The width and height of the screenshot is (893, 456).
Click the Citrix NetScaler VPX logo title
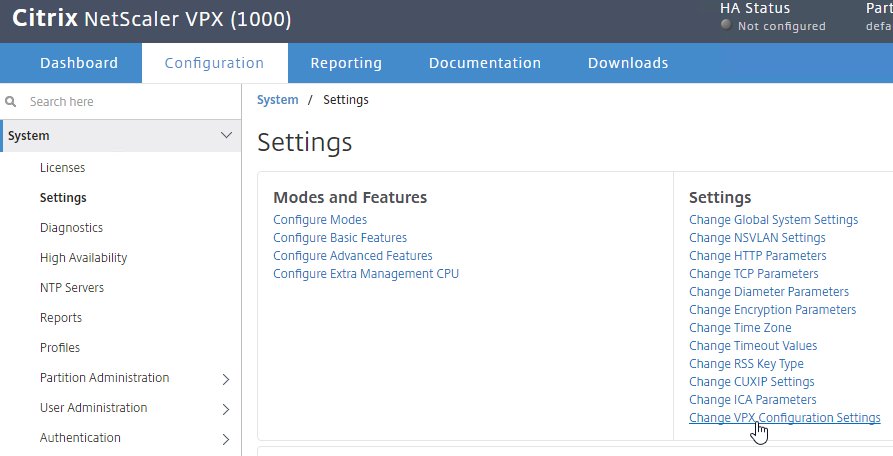point(151,19)
